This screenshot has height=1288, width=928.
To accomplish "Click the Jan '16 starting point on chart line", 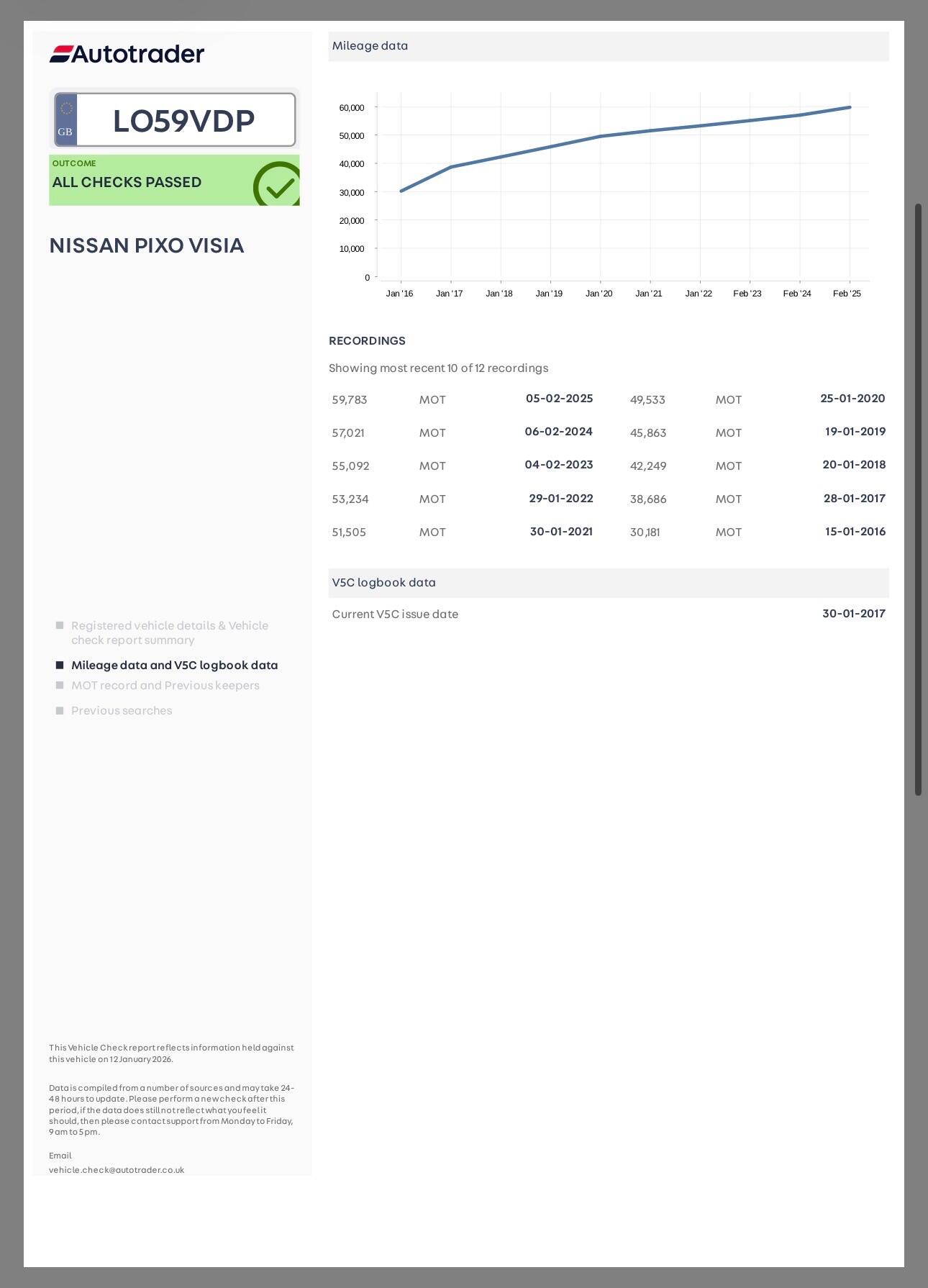I will coord(401,191).
